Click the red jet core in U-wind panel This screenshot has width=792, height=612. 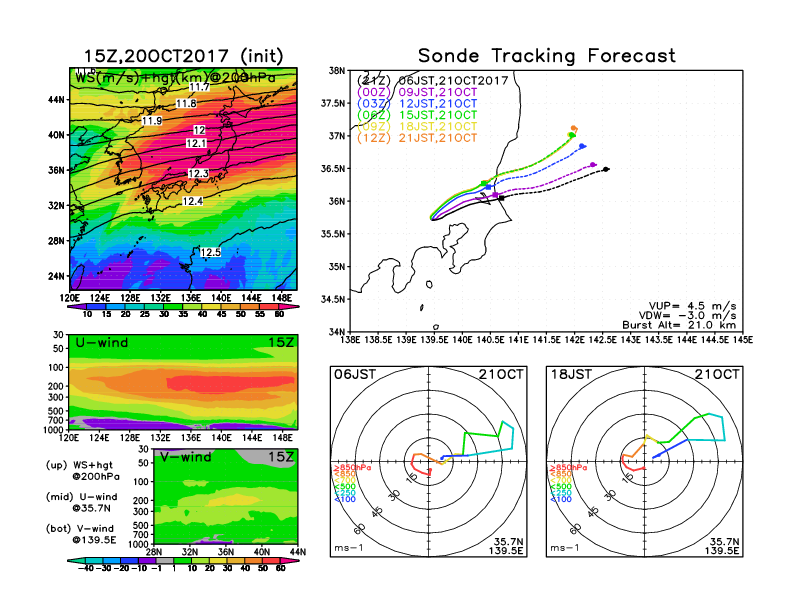pyautogui.click(x=230, y=383)
